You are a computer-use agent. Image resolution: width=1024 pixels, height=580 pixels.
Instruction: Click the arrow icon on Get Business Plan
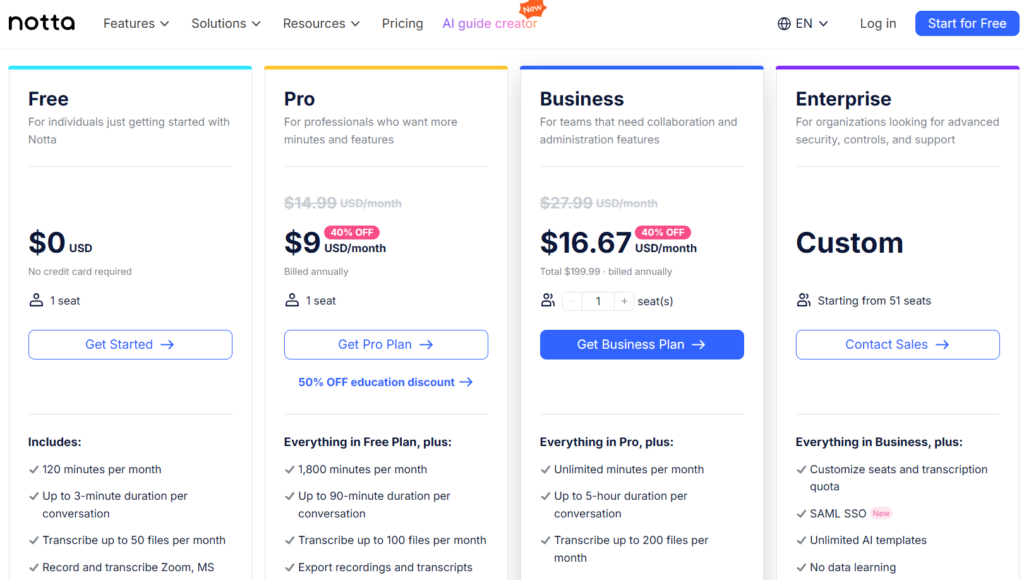pyautogui.click(x=699, y=344)
